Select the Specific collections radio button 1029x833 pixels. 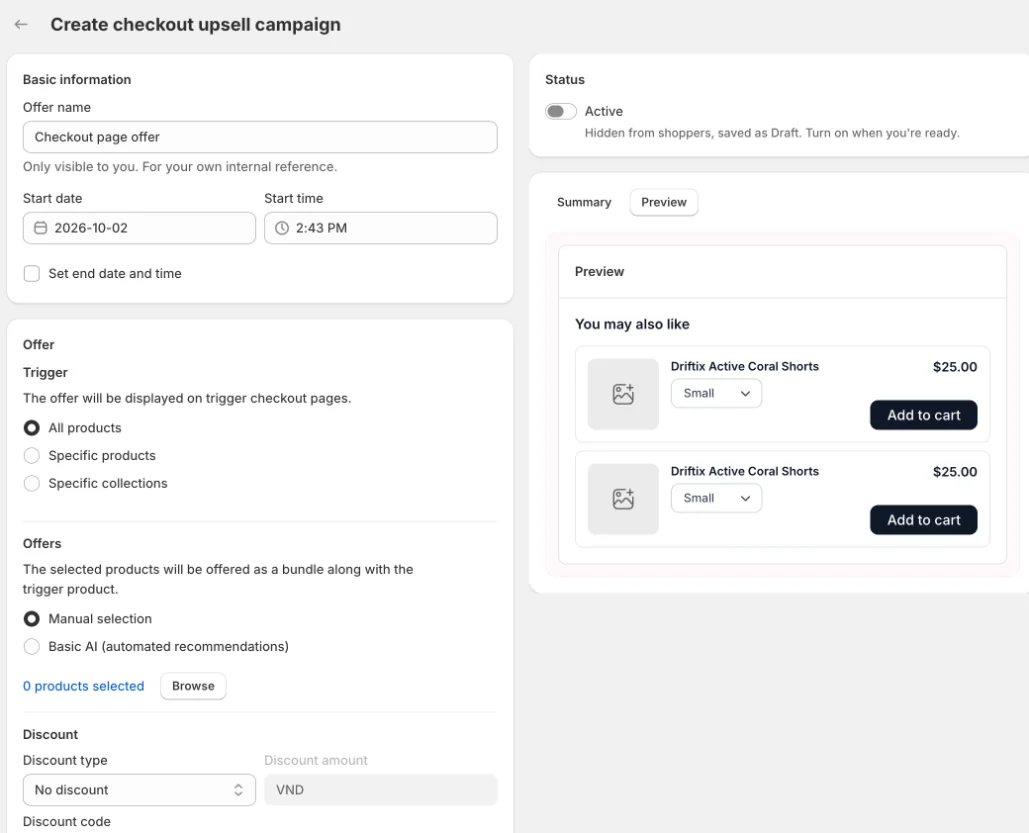click(32, 483)
